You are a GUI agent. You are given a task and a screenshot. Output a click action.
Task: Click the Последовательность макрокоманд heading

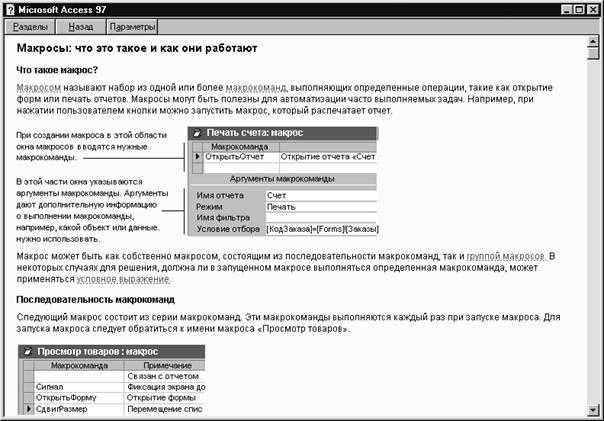96,300
